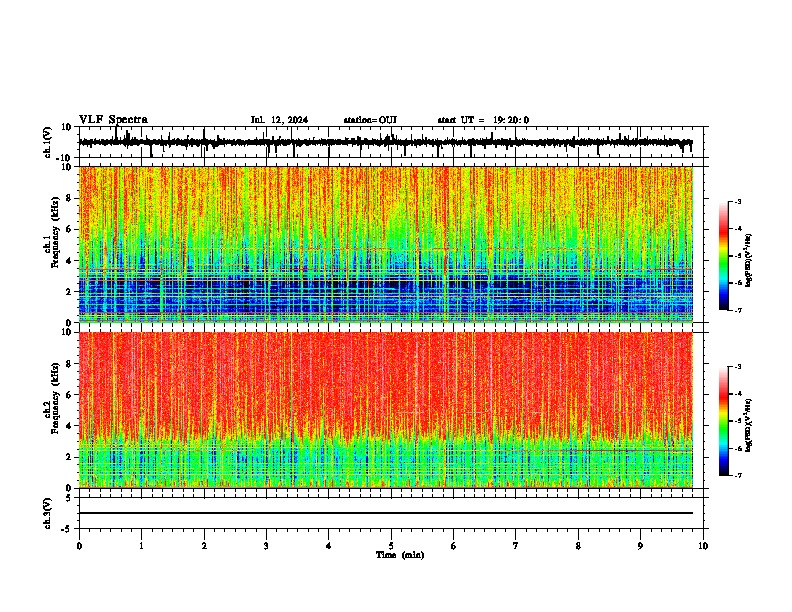This screenshot has height=612, width=792.
Task: Click the time axis tick label "2"
Action: tap(204, 546)
